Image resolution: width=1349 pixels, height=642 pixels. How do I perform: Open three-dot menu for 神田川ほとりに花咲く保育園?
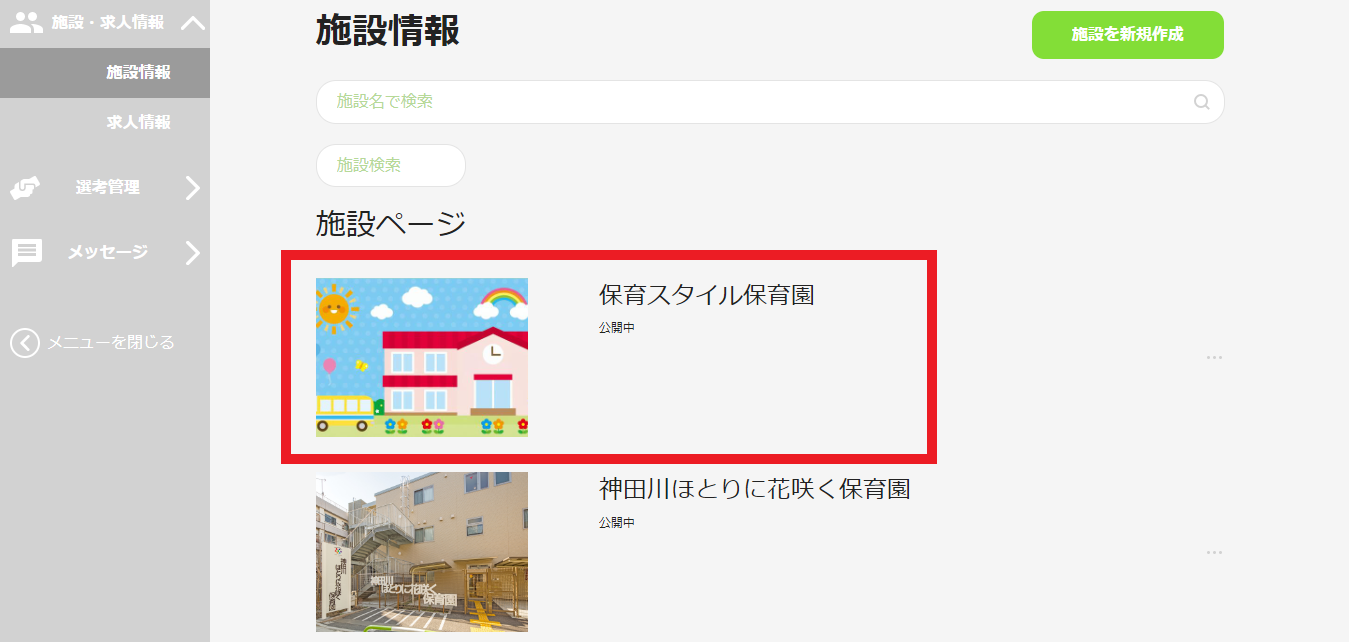click(1214, 552)
